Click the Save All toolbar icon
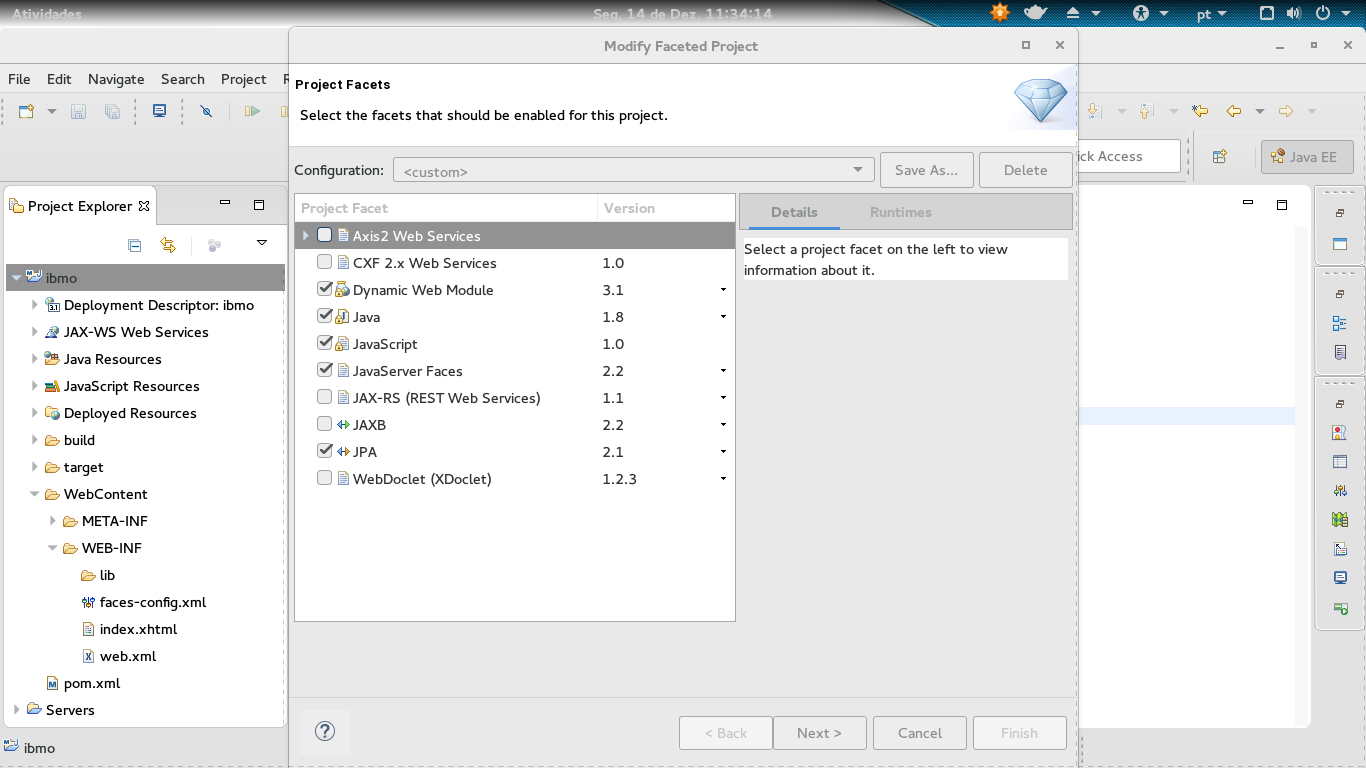Image resolution: width=1366 pixels, height=768 pixels. [112, 111]
